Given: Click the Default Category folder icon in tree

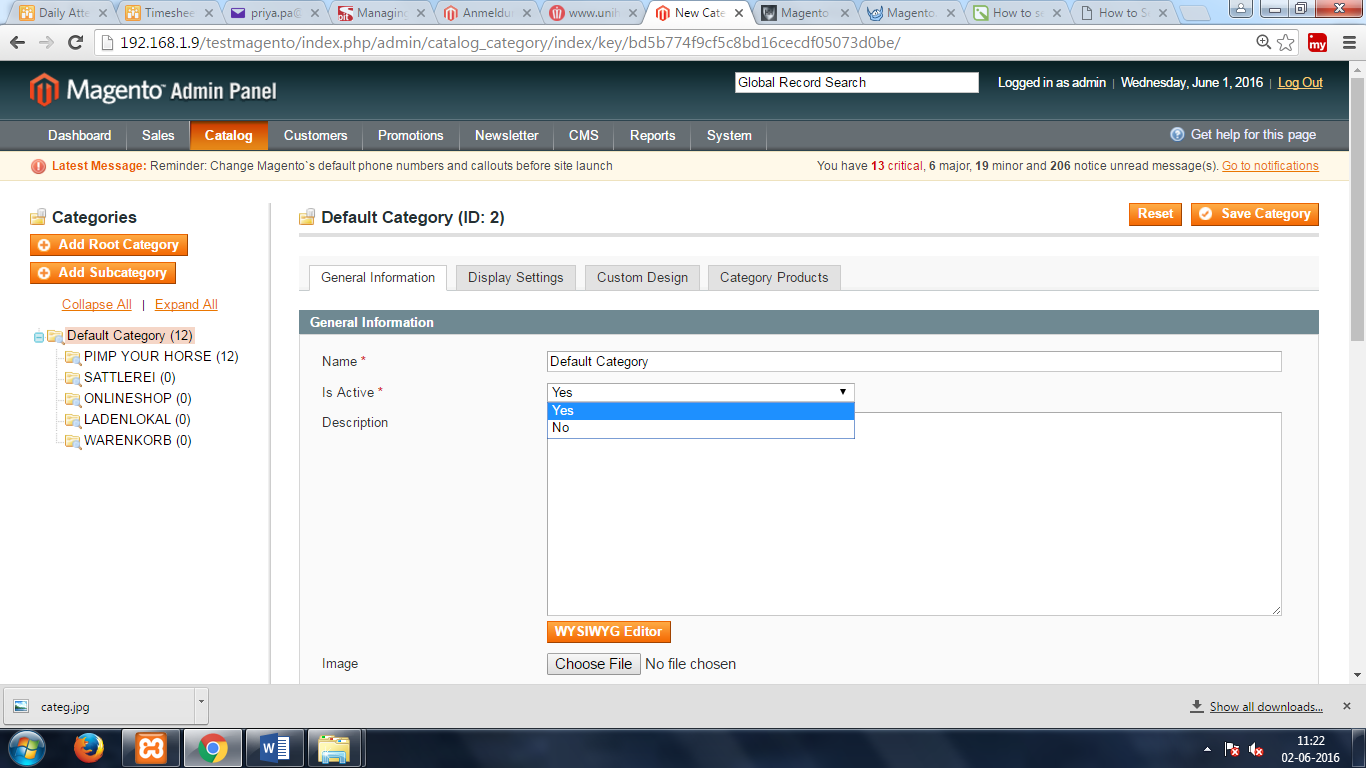Looking at the screenshot, I should point(55,336).
